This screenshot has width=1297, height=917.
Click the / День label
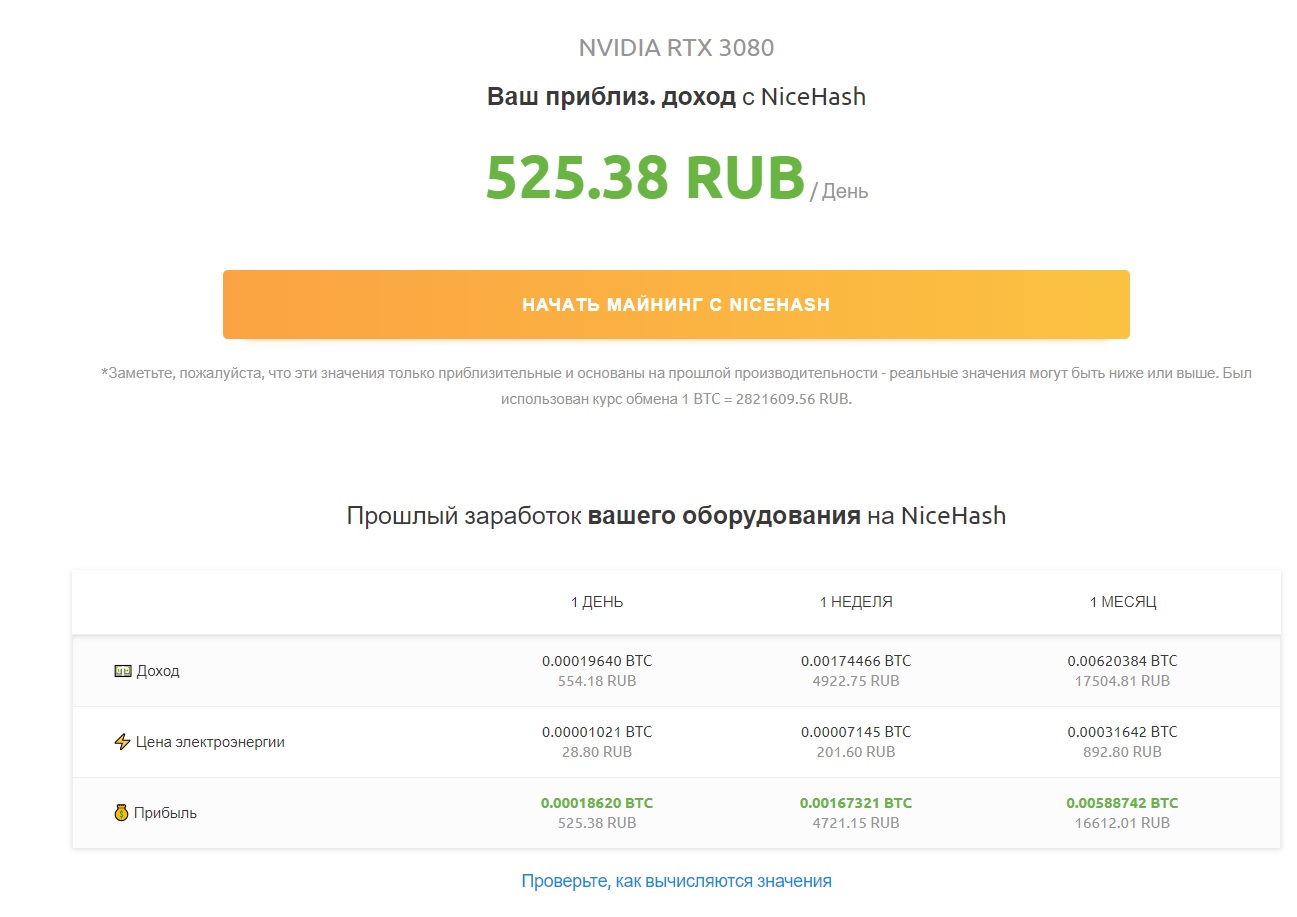(839, 191)
